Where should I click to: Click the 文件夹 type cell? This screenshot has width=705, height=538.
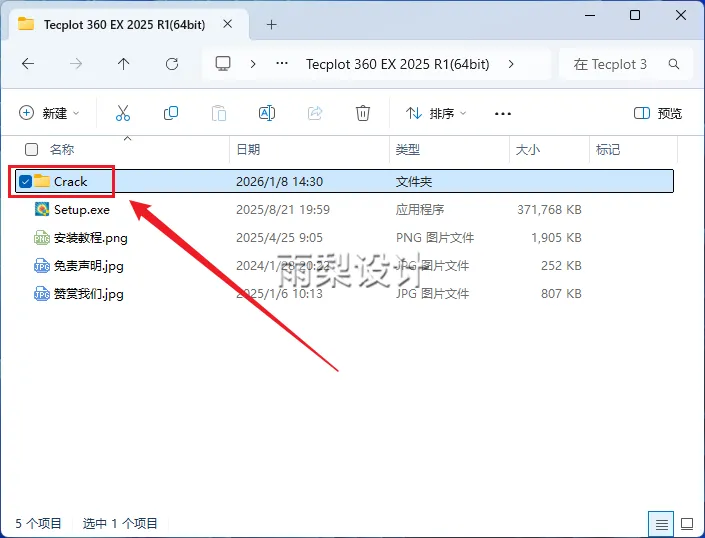click(414, 182)
